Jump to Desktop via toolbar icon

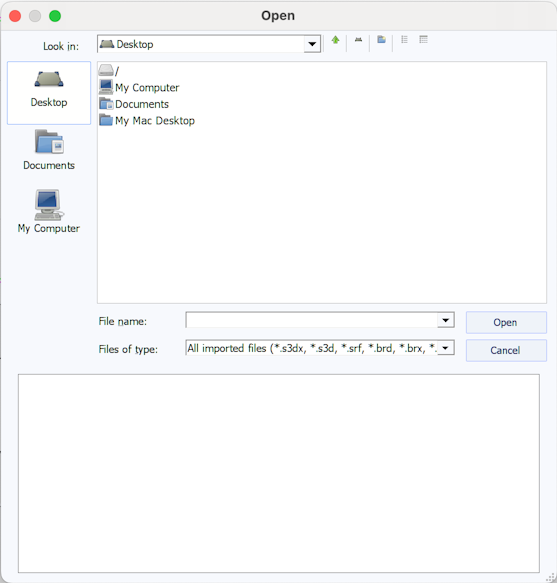[358, 40]
